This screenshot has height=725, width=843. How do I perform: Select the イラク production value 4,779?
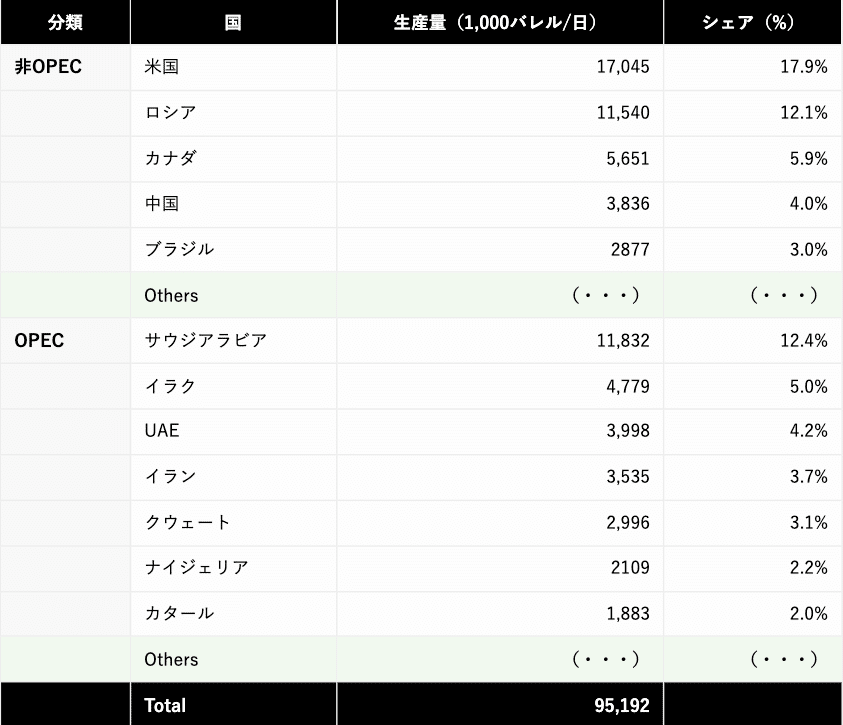tap(628, 386)
